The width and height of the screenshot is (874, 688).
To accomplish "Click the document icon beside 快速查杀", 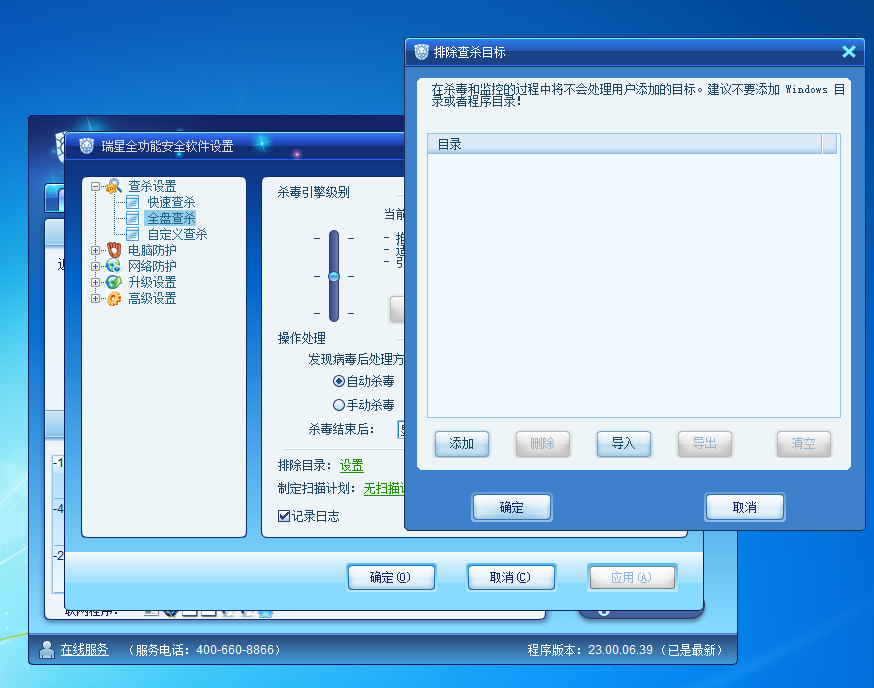I will pyautogui.click(x=133, y=202).
